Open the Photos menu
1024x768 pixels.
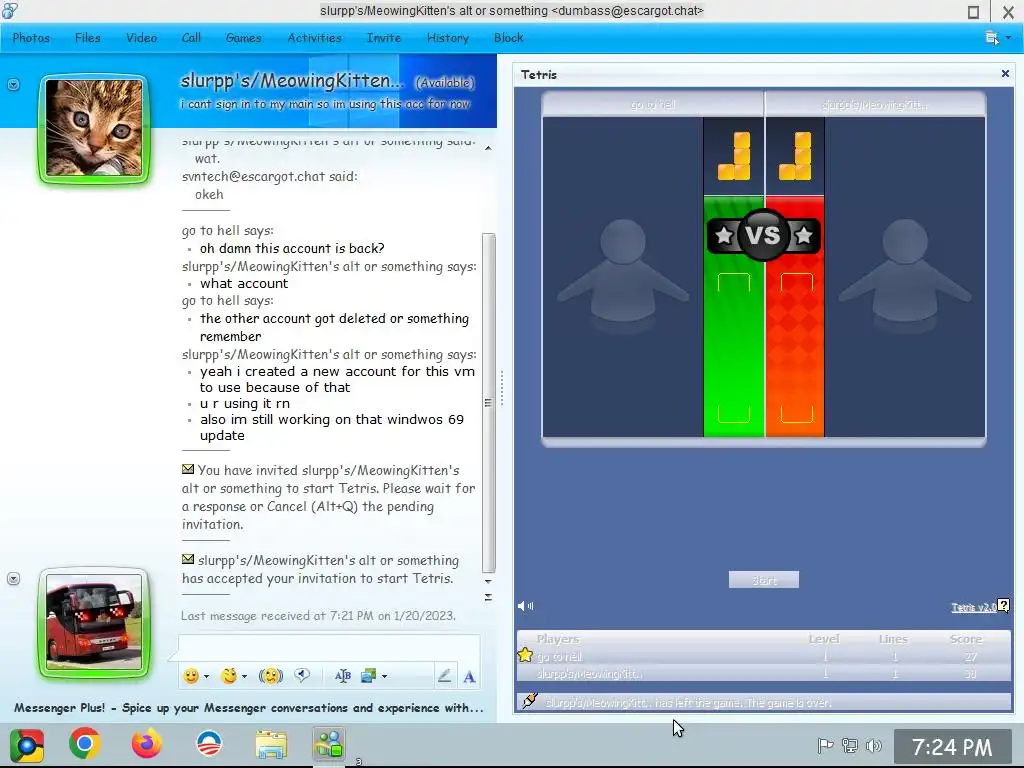click(x=31, y=38)
